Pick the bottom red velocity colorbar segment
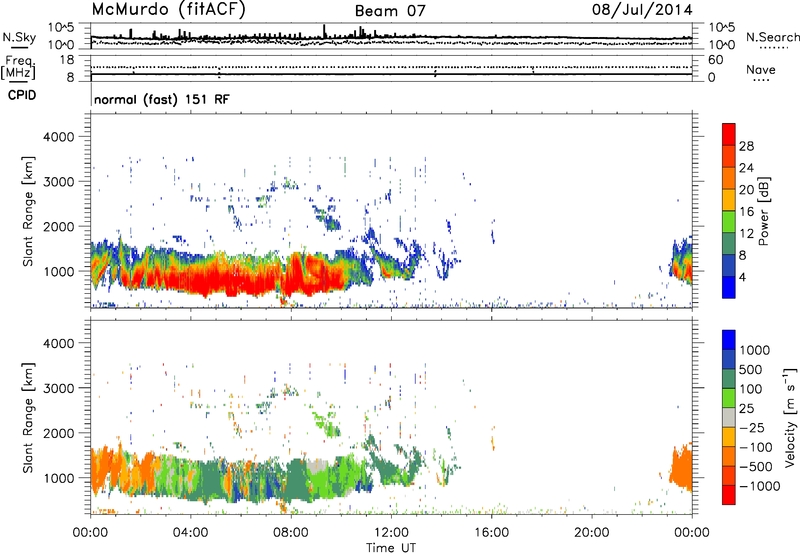Viewport: 800px width, 554px height. click(729, 495)
